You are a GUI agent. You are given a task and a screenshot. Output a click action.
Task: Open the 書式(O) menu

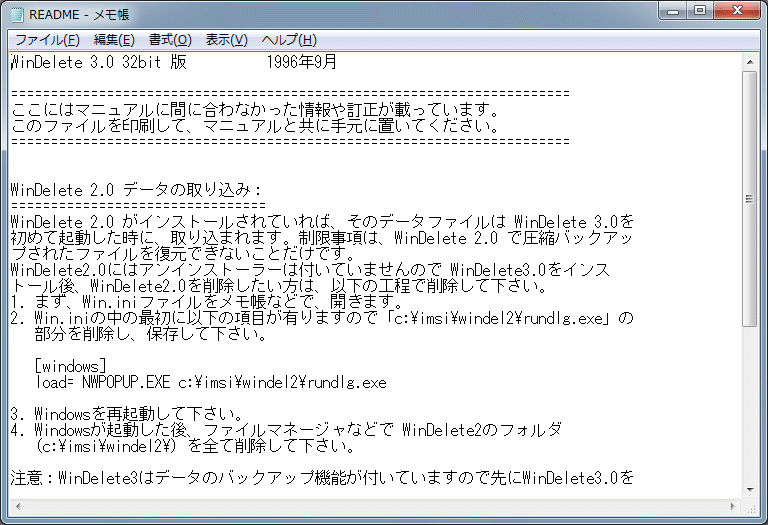pyautogui.click(x=170, y=40)
